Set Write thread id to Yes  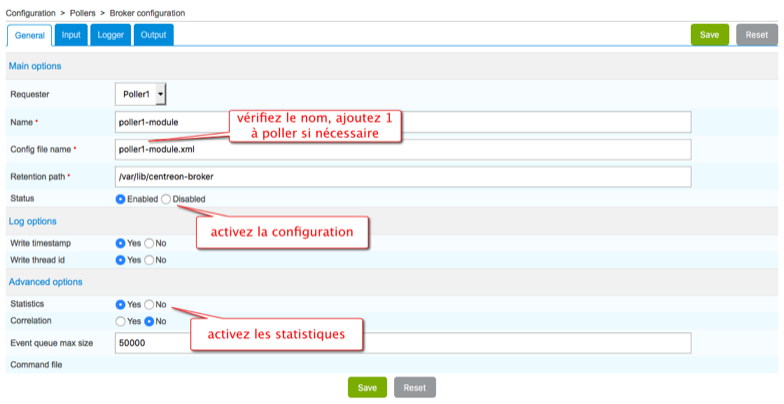[121, 260]
